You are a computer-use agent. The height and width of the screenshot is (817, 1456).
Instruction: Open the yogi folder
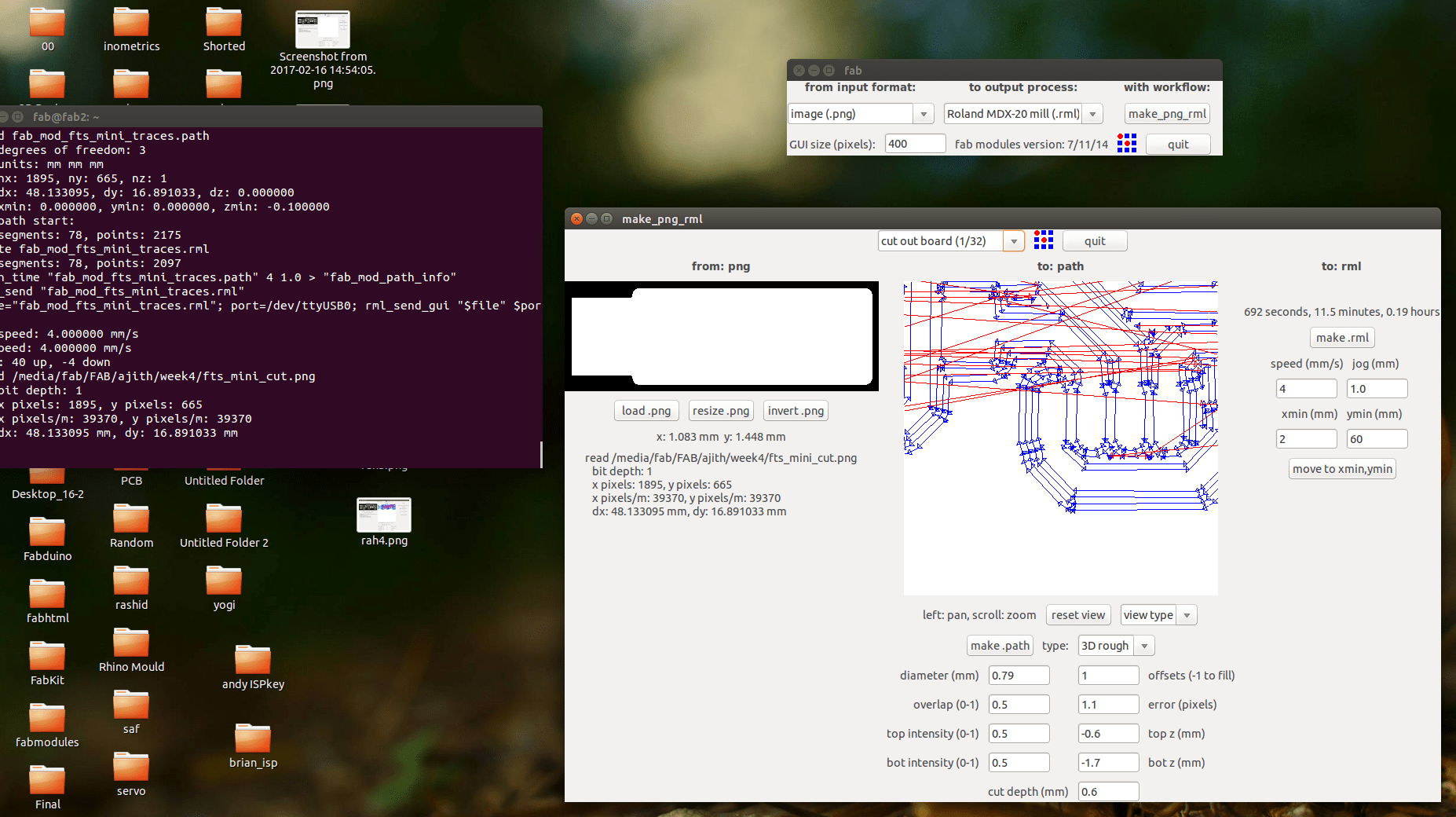click(x=224, y=588)
